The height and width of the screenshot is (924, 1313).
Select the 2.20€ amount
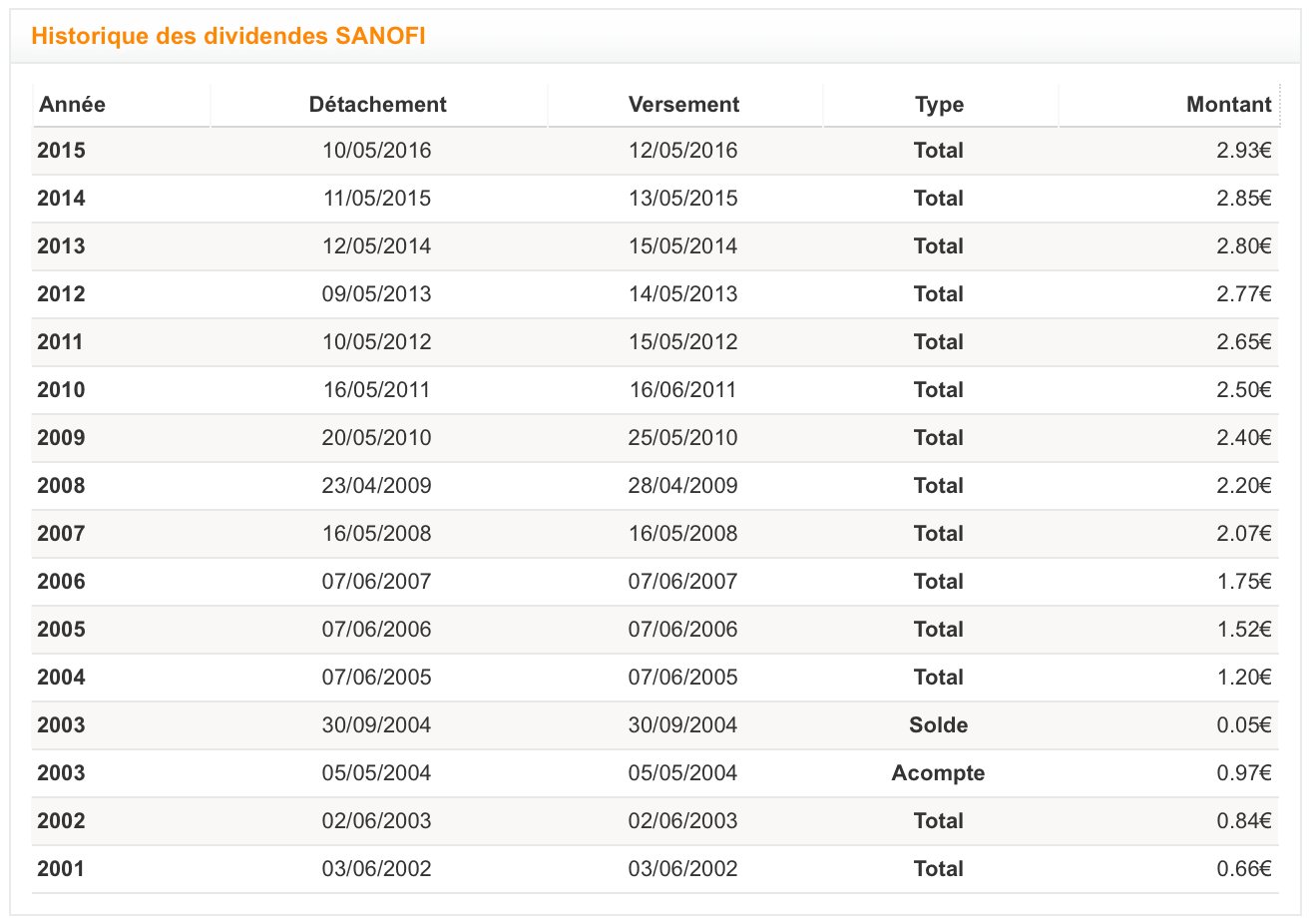pos(1243,486)
